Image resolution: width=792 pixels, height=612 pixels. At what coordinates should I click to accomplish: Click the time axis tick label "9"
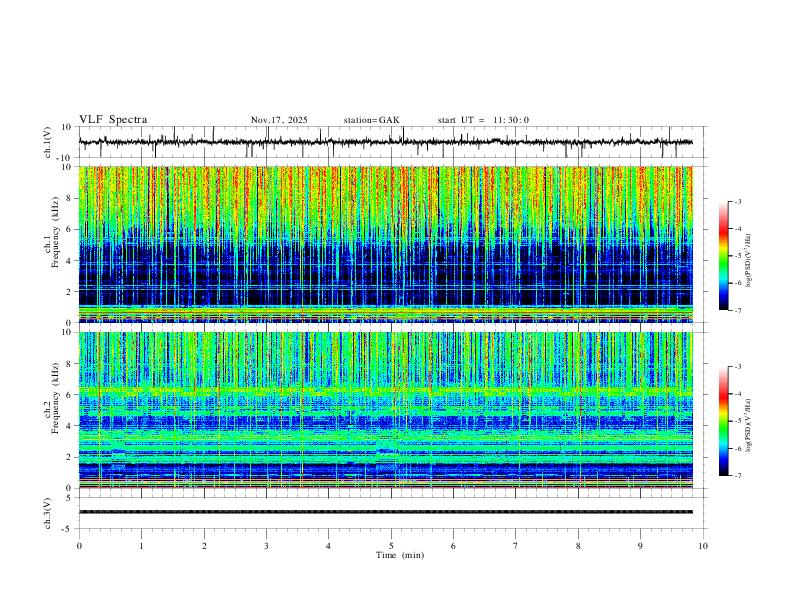coord(640,546)
